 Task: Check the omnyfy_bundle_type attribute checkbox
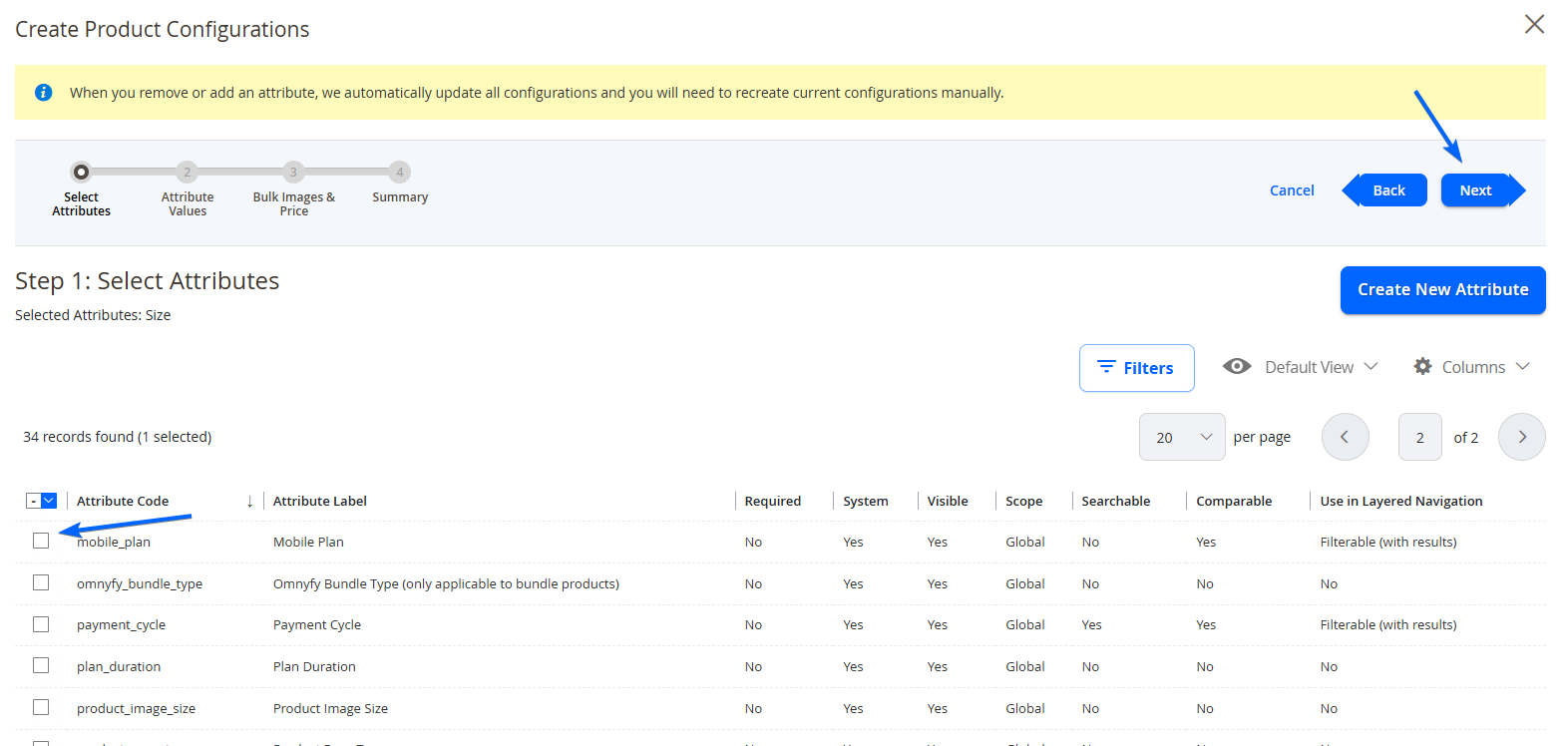tap(41, 582)
